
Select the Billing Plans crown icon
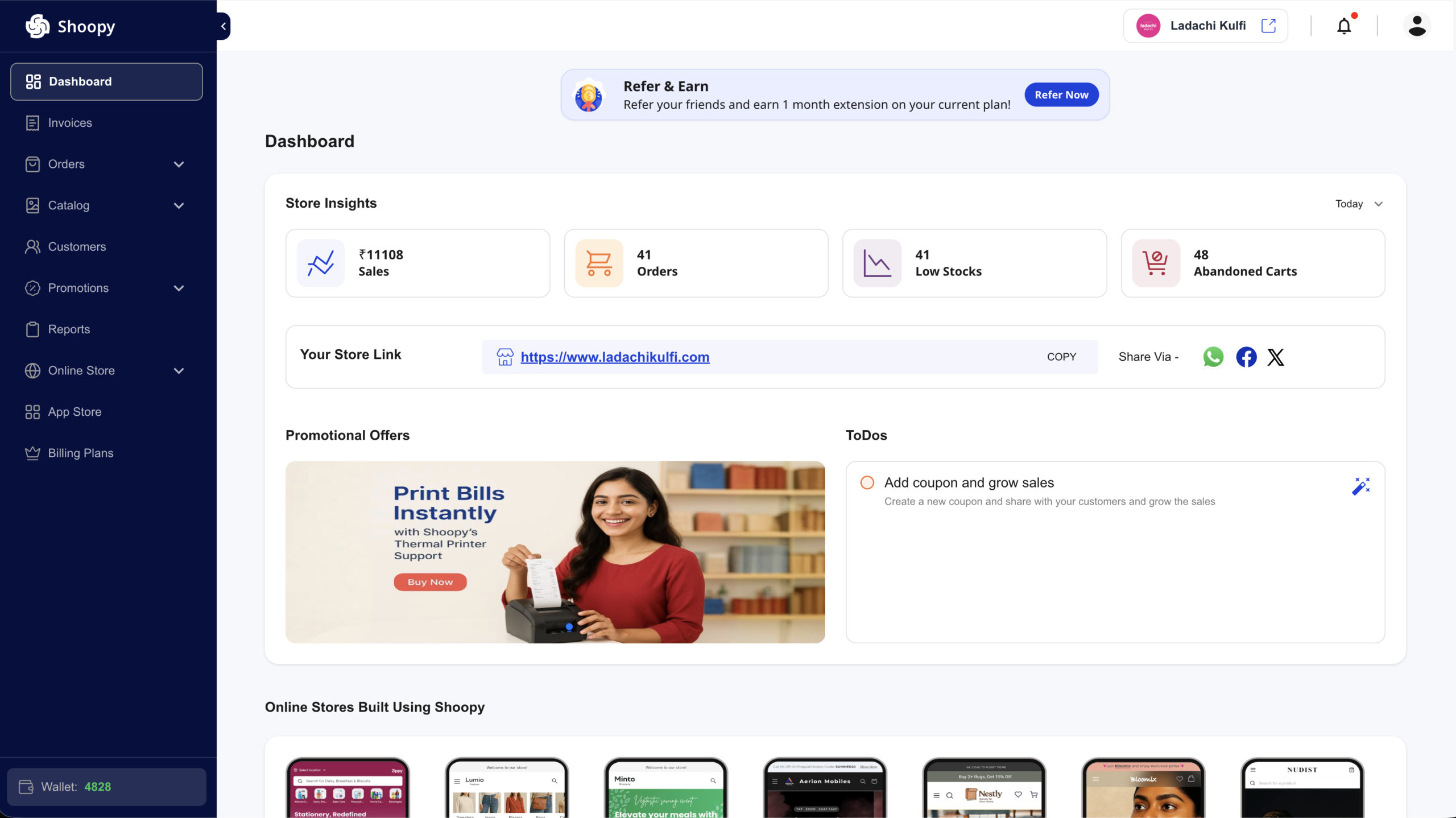click(x=32, y=453)
